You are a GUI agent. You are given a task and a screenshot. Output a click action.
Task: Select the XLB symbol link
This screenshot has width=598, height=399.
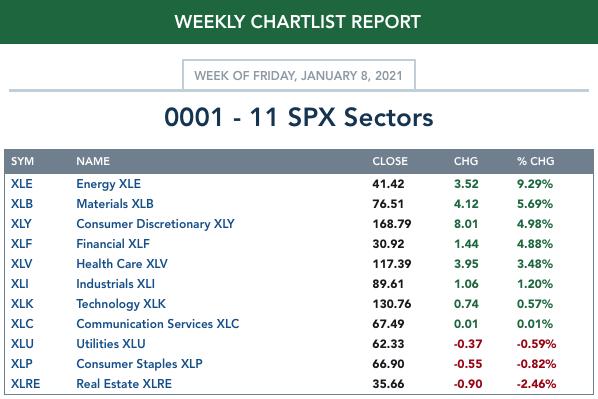click(22, 204)
